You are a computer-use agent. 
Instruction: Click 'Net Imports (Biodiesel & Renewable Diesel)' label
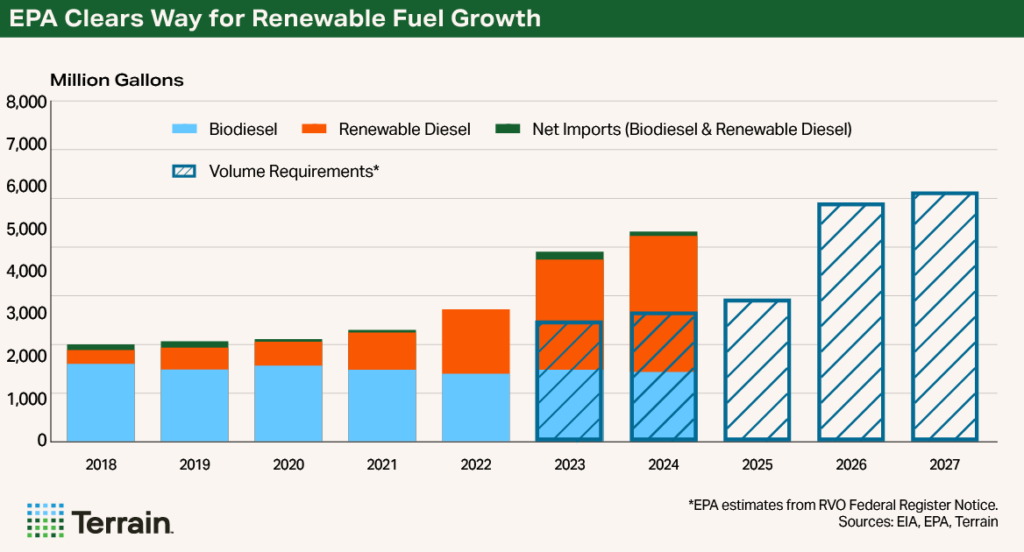(692, 129)
